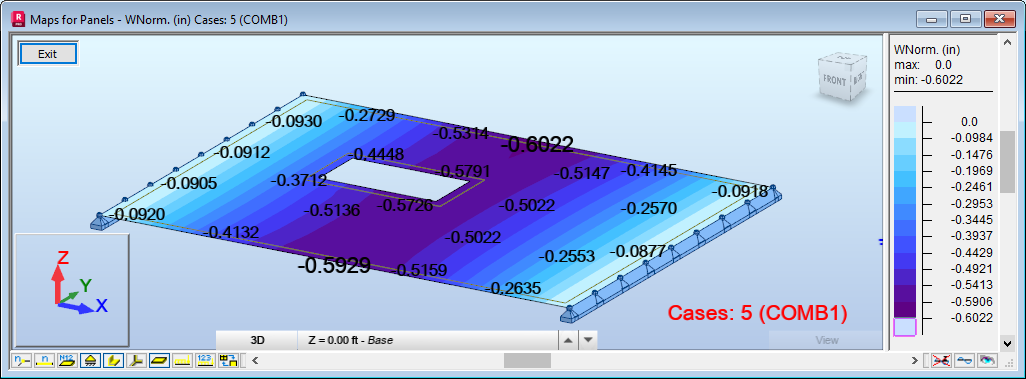Click the -0.5314 value label
This screenshot has height=379, width=1026.
(461, 134)
